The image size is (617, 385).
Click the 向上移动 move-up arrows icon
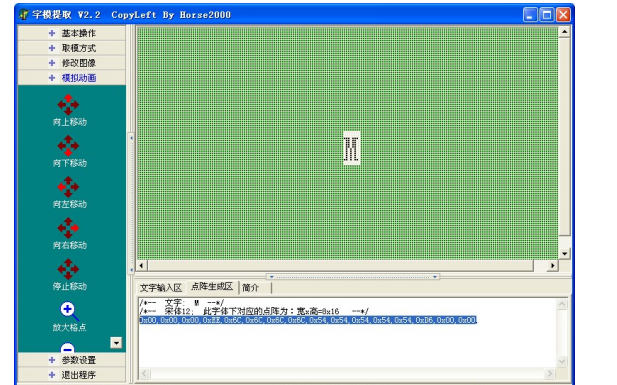pos(68,104)
